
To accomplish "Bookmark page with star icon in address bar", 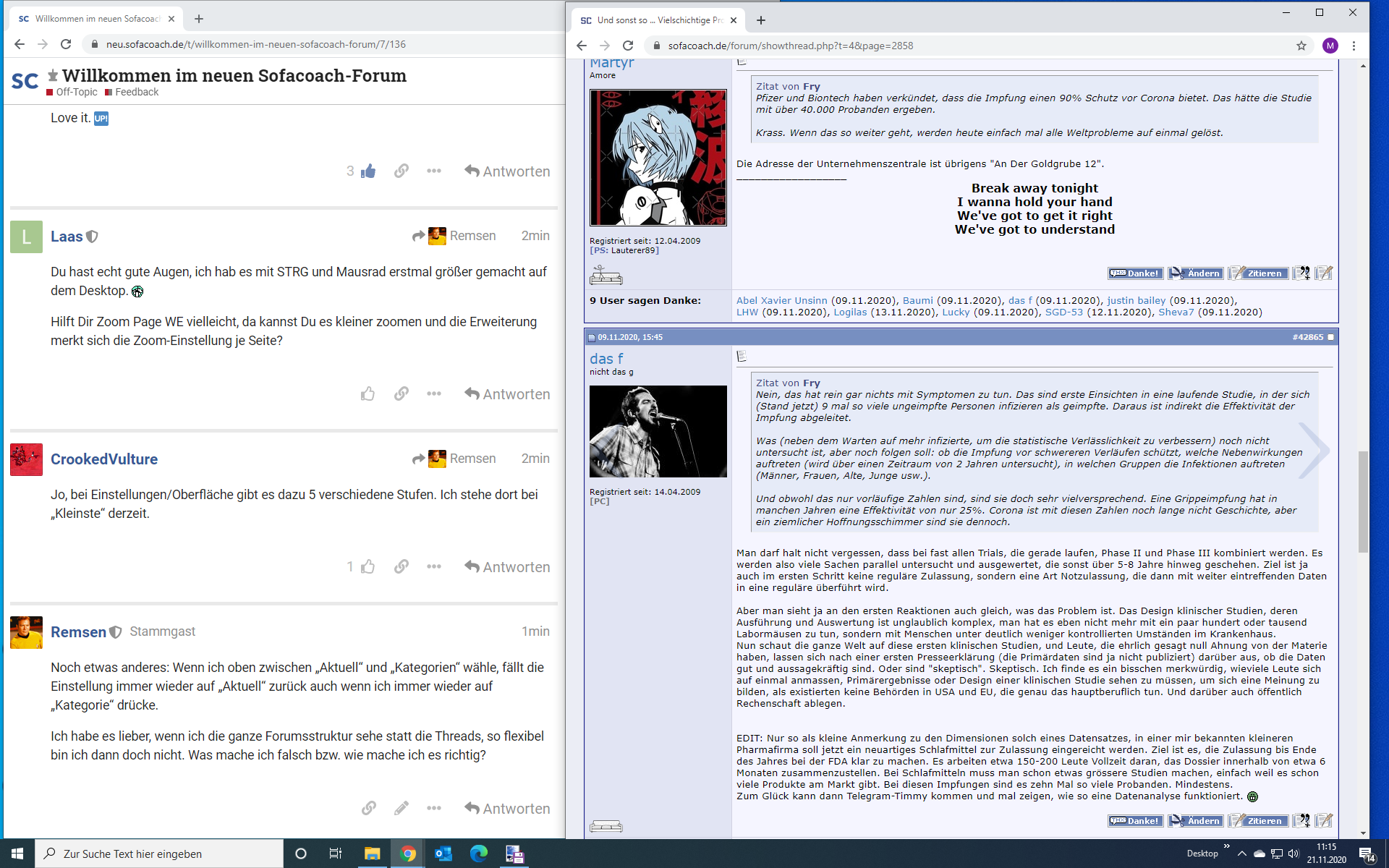I will coord(1301,46).
